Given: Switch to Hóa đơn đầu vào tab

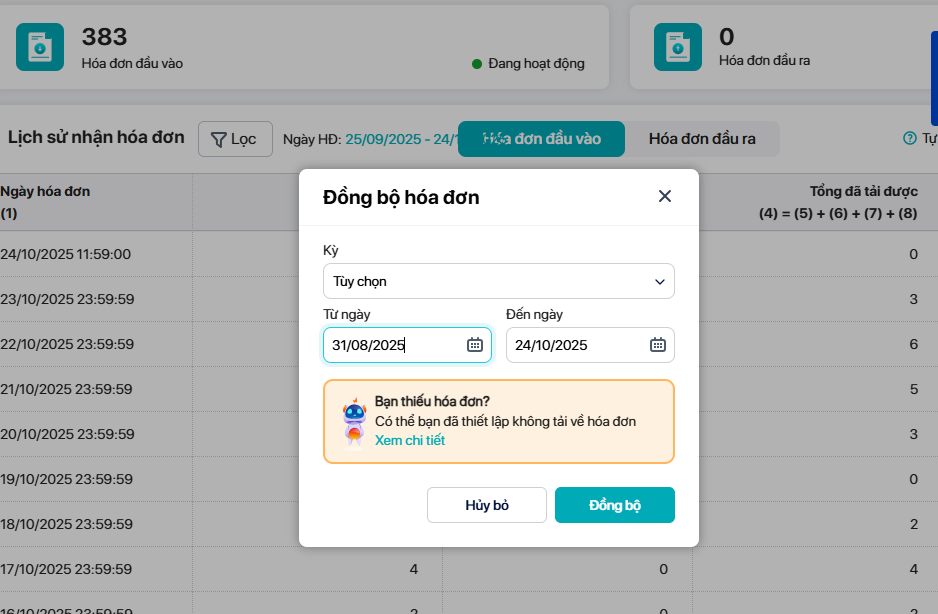Looking at the screenshot, I should tap(541, 139).
